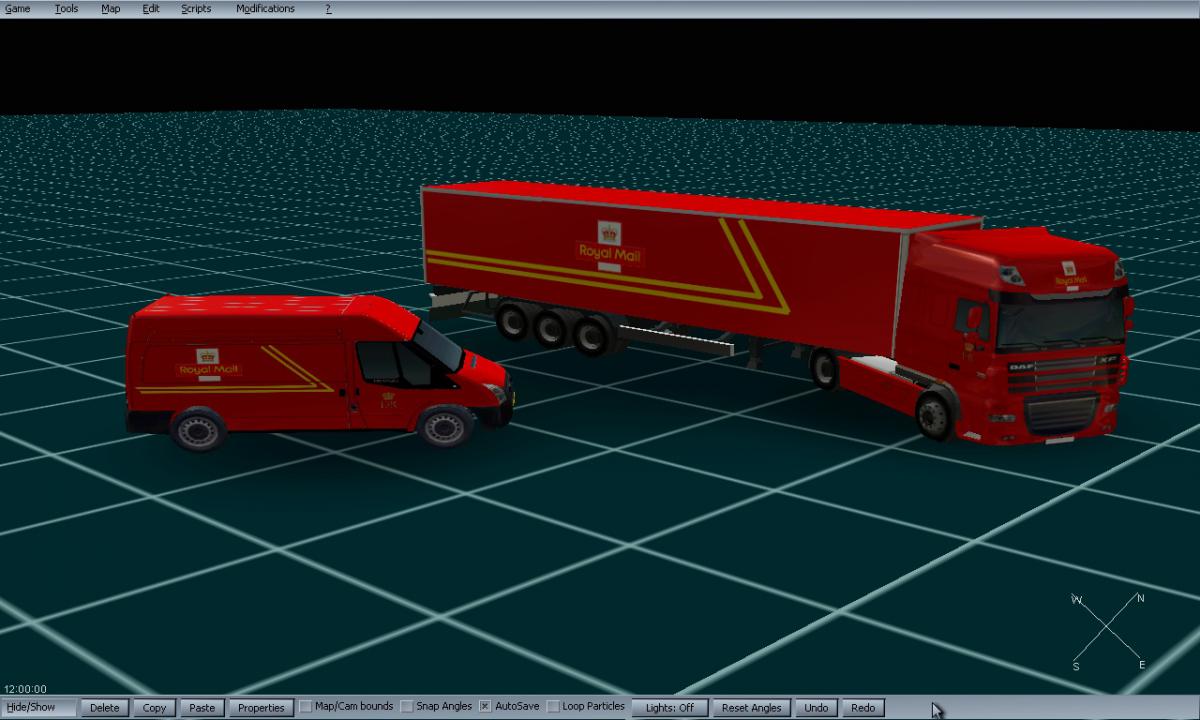The width and height of the screenshot is (1200, 720).
Task: Click the Delete button
Action: (x=104, y=708)
